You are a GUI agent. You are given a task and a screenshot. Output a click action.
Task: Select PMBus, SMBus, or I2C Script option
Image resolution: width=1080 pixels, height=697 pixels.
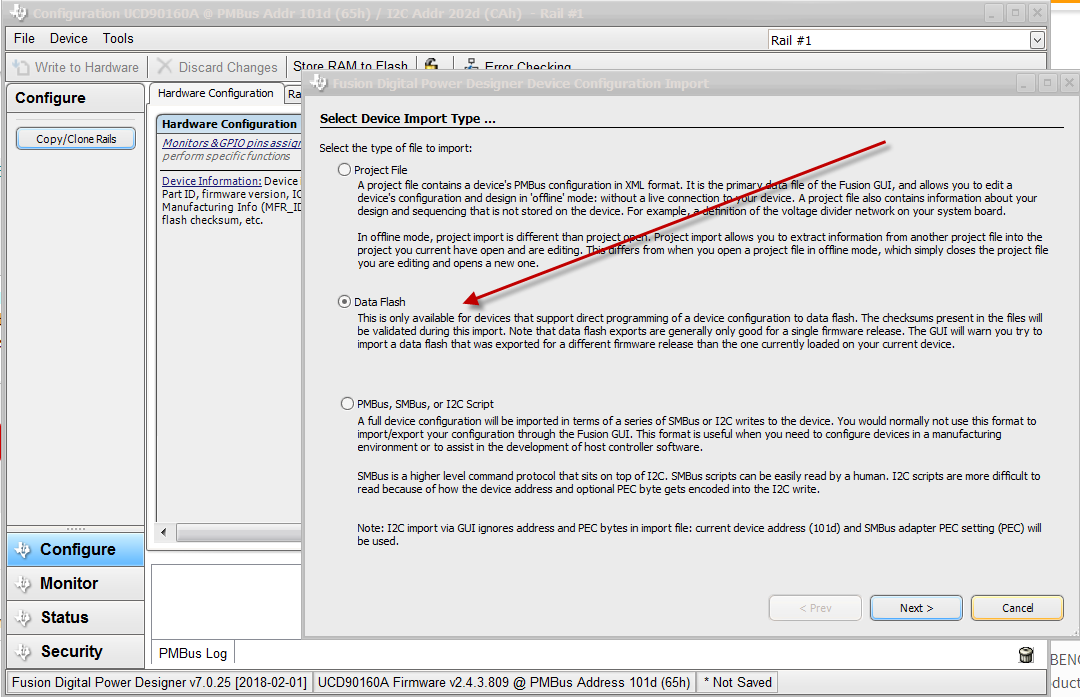pos(347,404)
